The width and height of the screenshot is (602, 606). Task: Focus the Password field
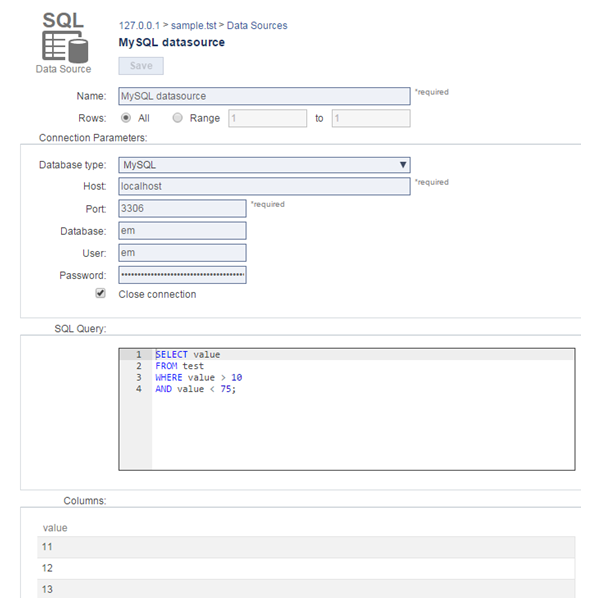point(182,275)
